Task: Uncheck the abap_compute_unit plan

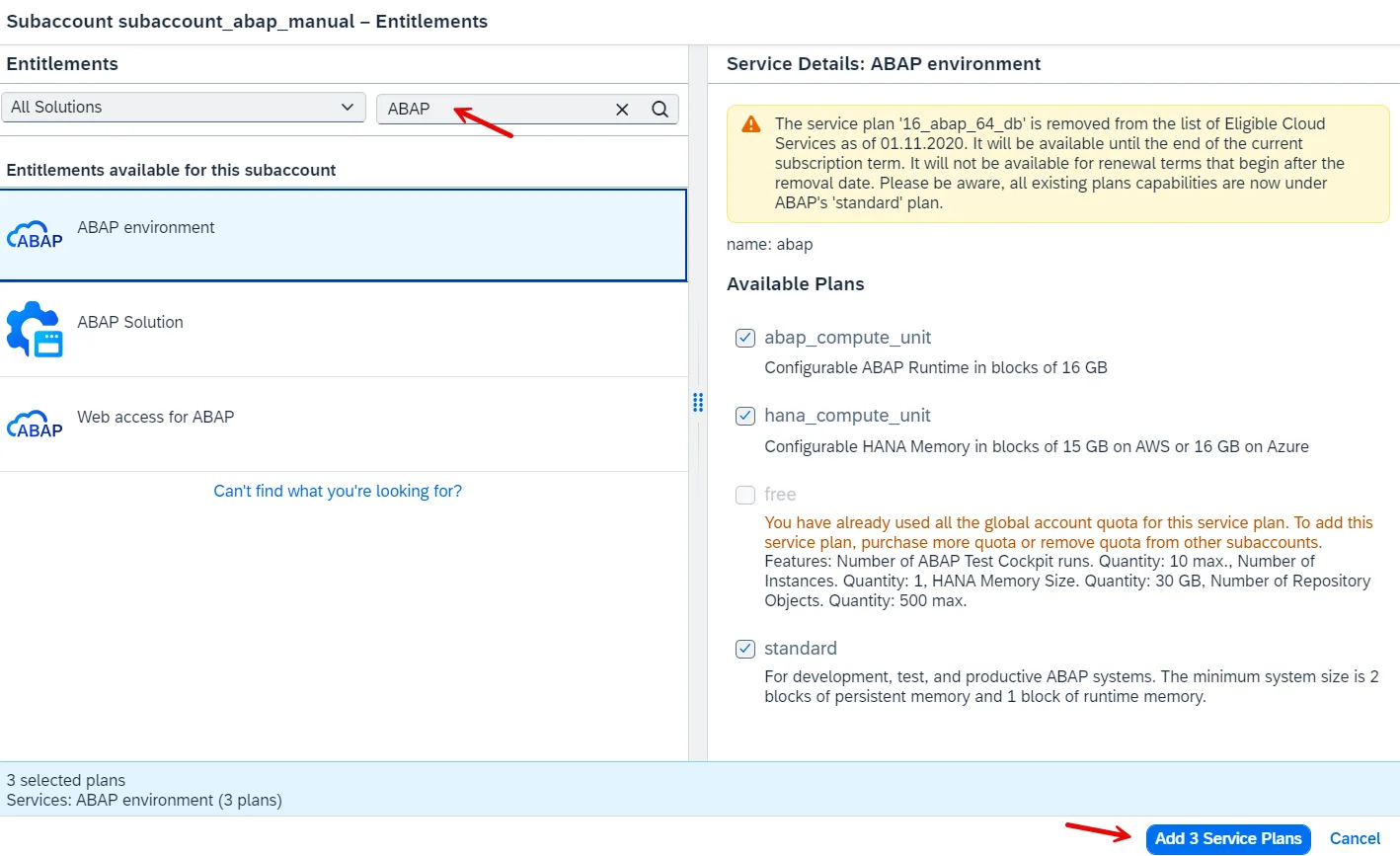Action: (x=745, y=338)
